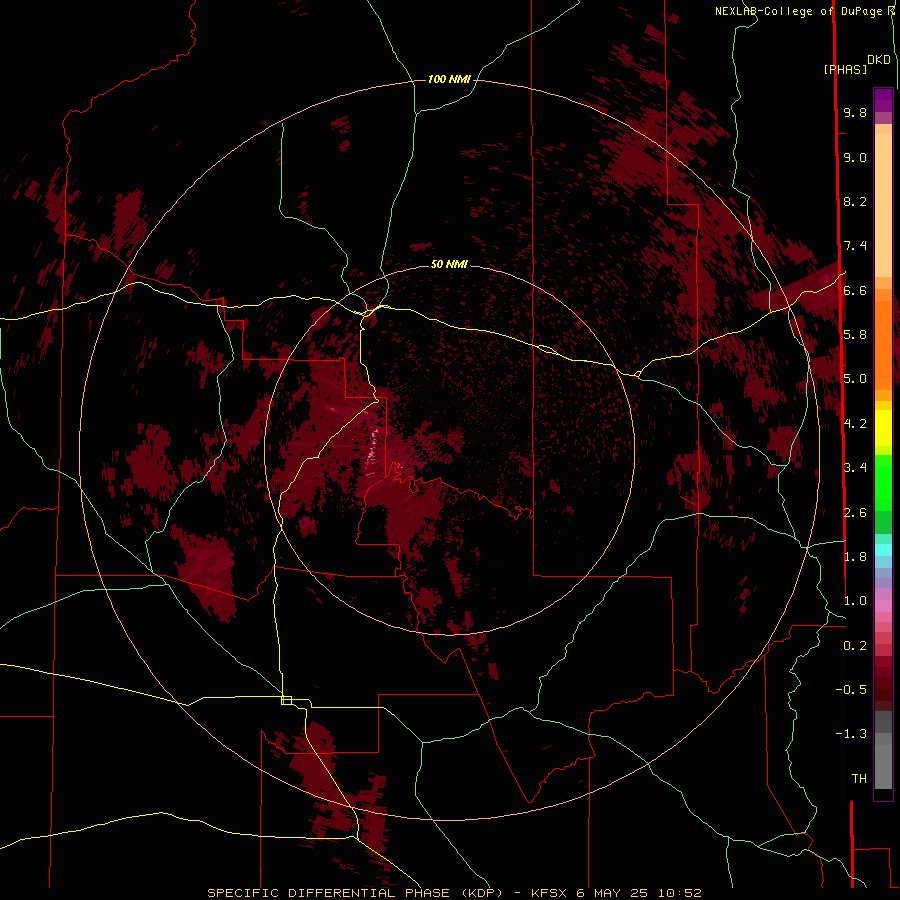This screenshot has height=900, width=900.
Task: Click the 4.2 scale value
Action: [855, 424]
